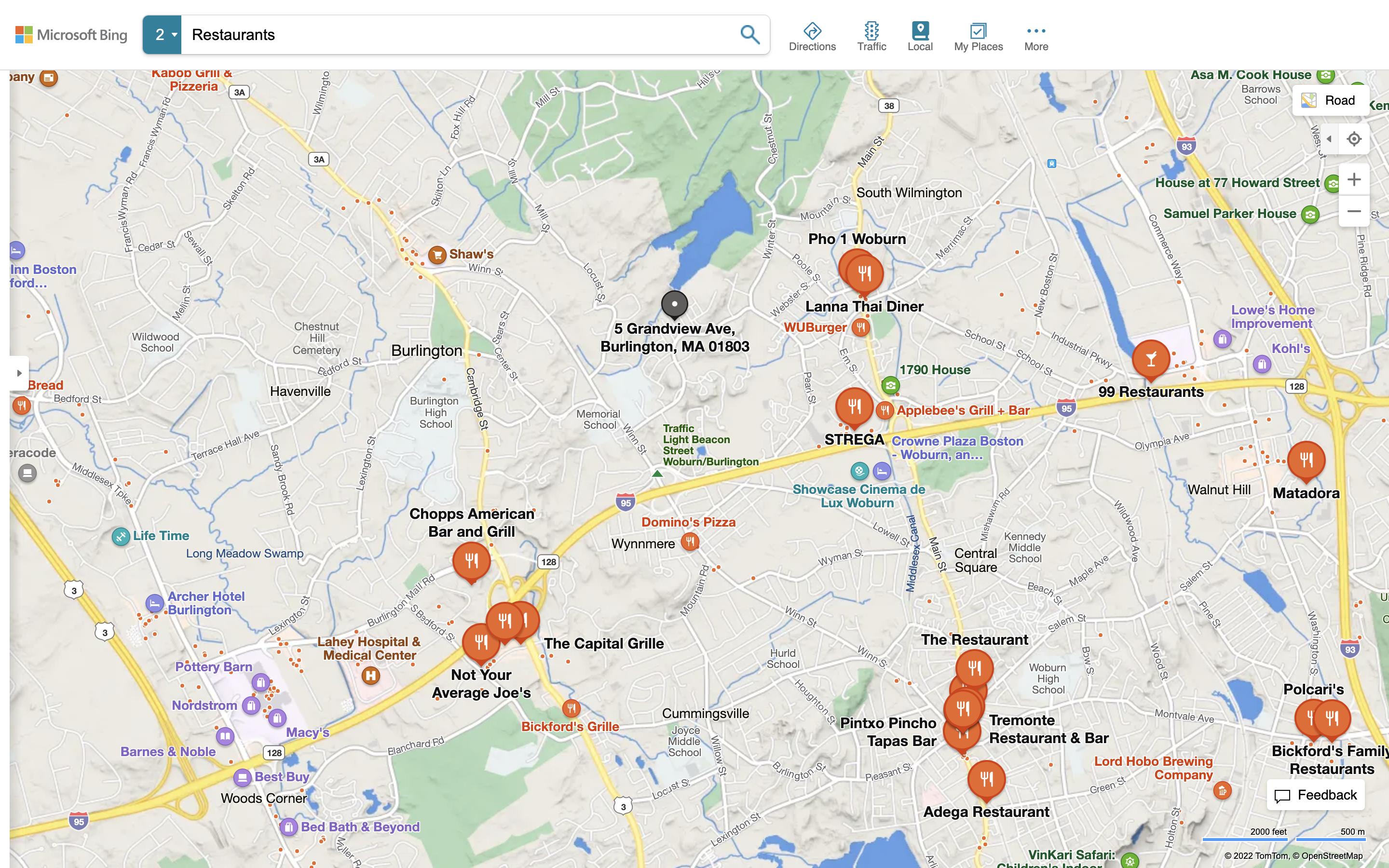The image size is (1389, 868).
Task: Open My Places
Action: pos(978,37)
